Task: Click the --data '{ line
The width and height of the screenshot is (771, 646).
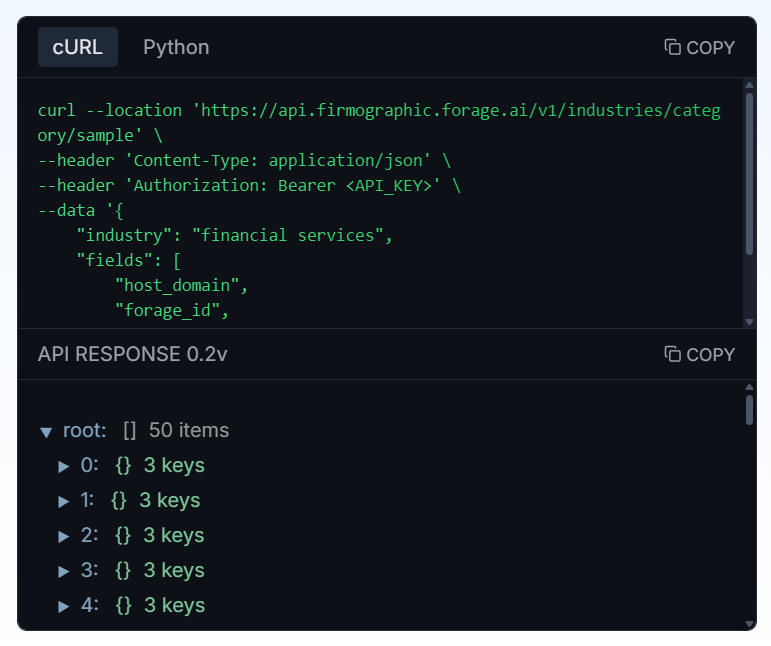Action: [x=81, y=210]
